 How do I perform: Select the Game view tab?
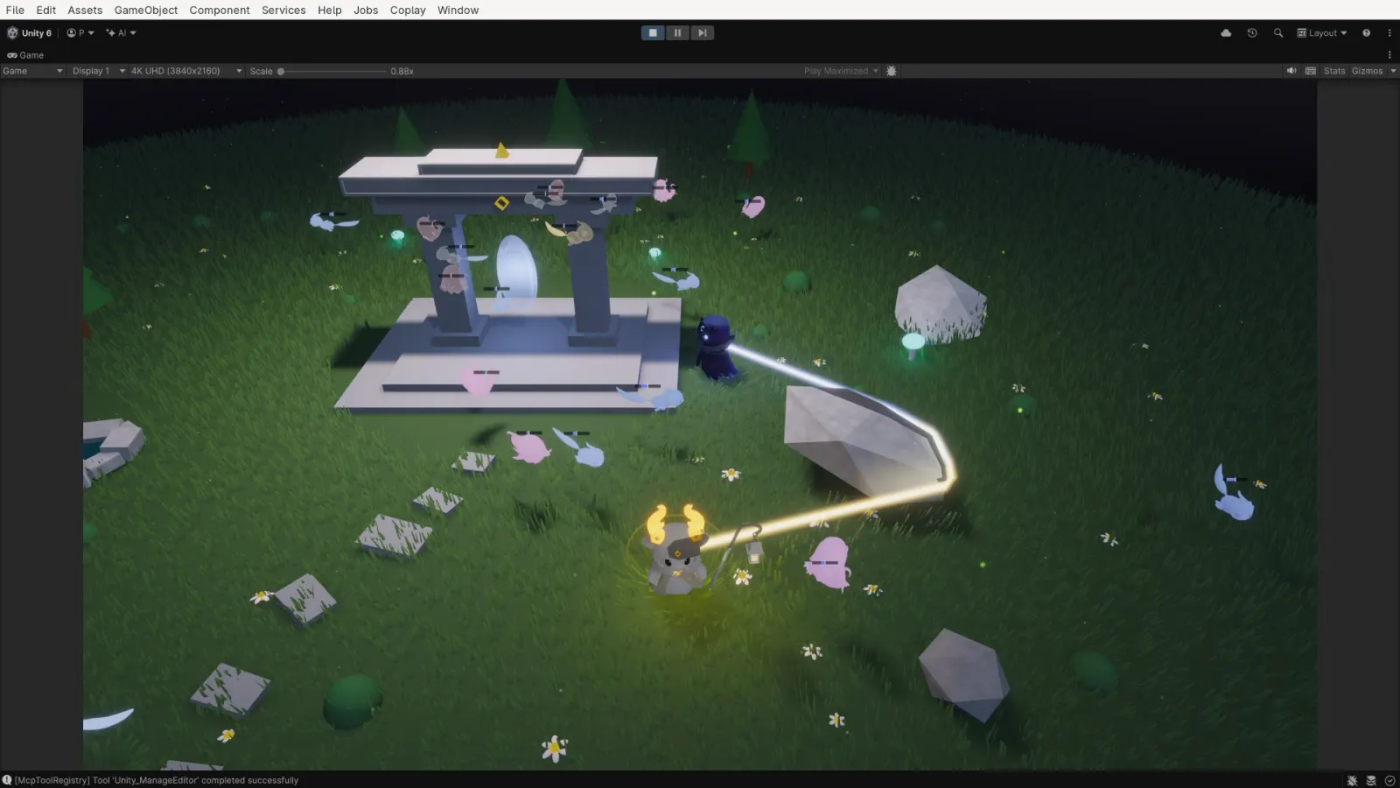point(26,55)
